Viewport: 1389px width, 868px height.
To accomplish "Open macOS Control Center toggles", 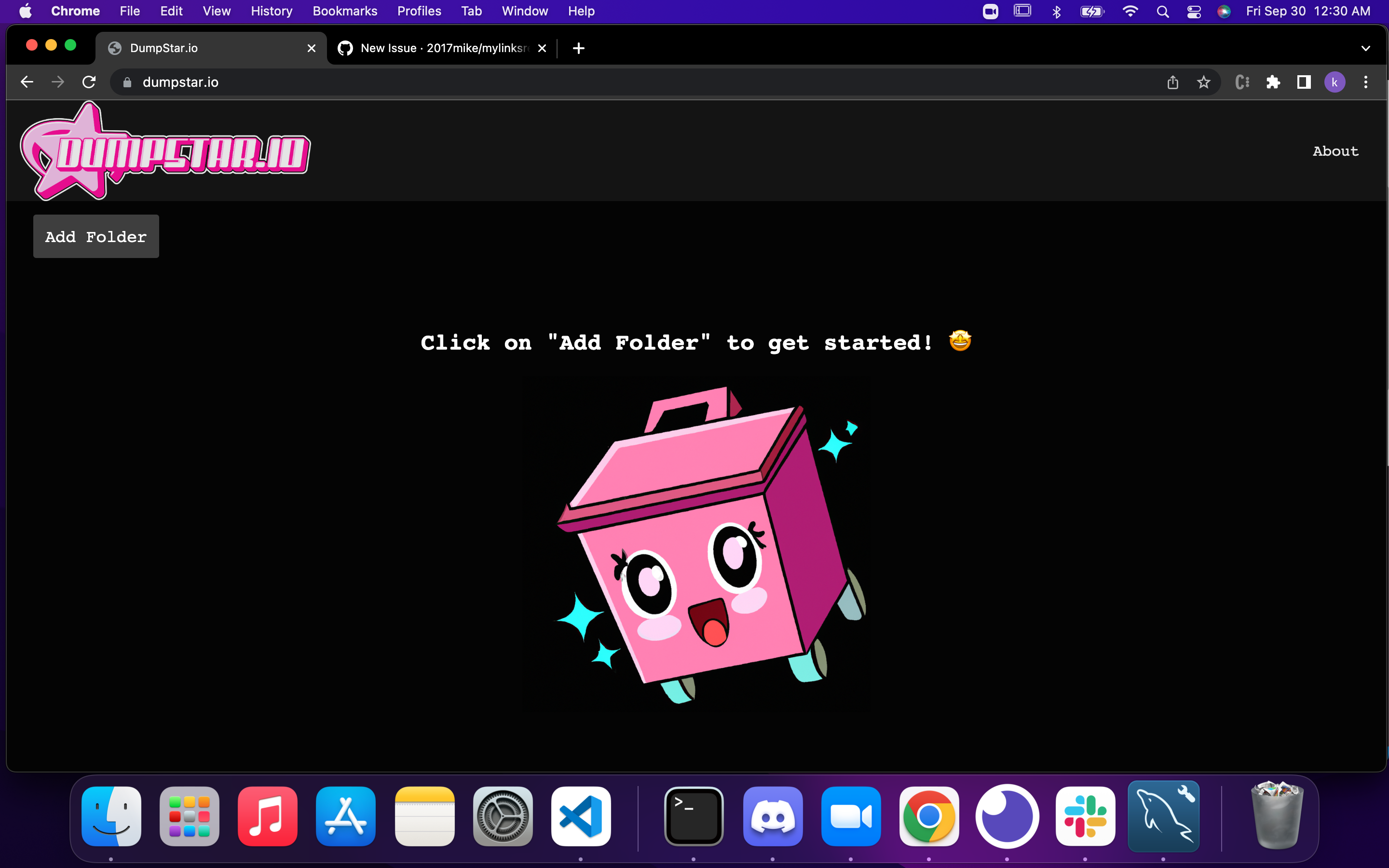I will [x=1194, y=11].
